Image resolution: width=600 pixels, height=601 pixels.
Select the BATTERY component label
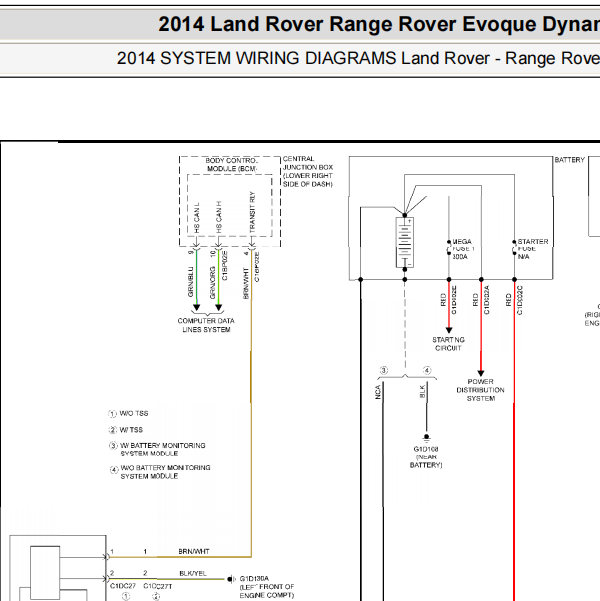[x=569, y=160]
